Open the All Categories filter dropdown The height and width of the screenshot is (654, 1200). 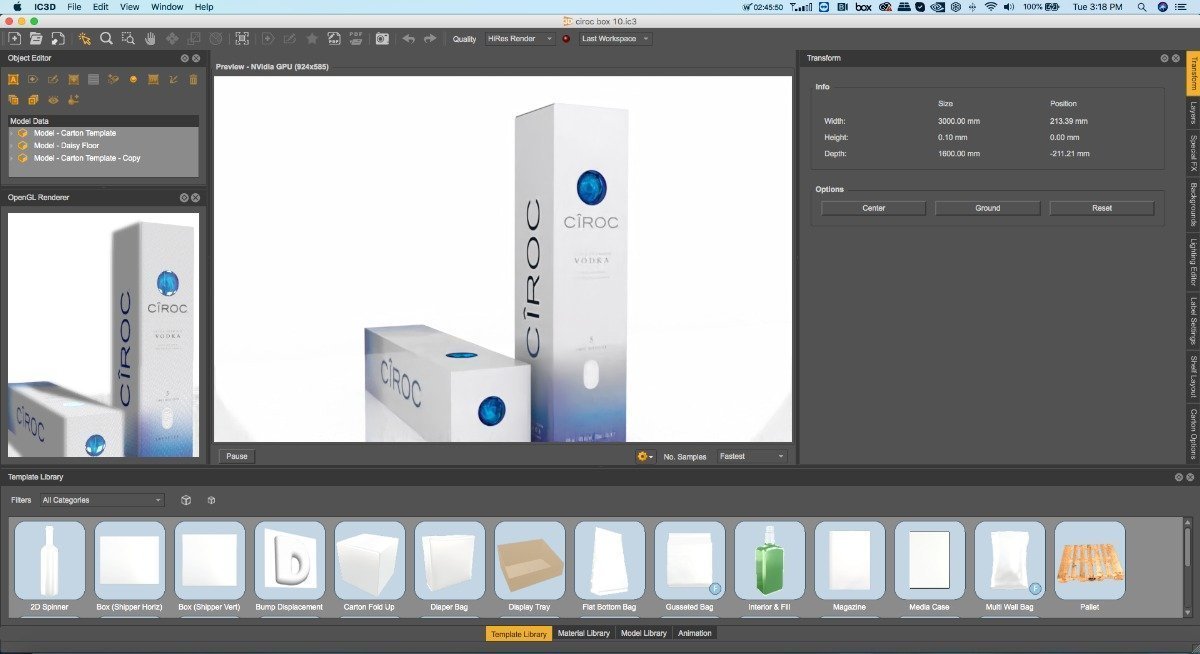pyautogui.click(x=101, y=500)
